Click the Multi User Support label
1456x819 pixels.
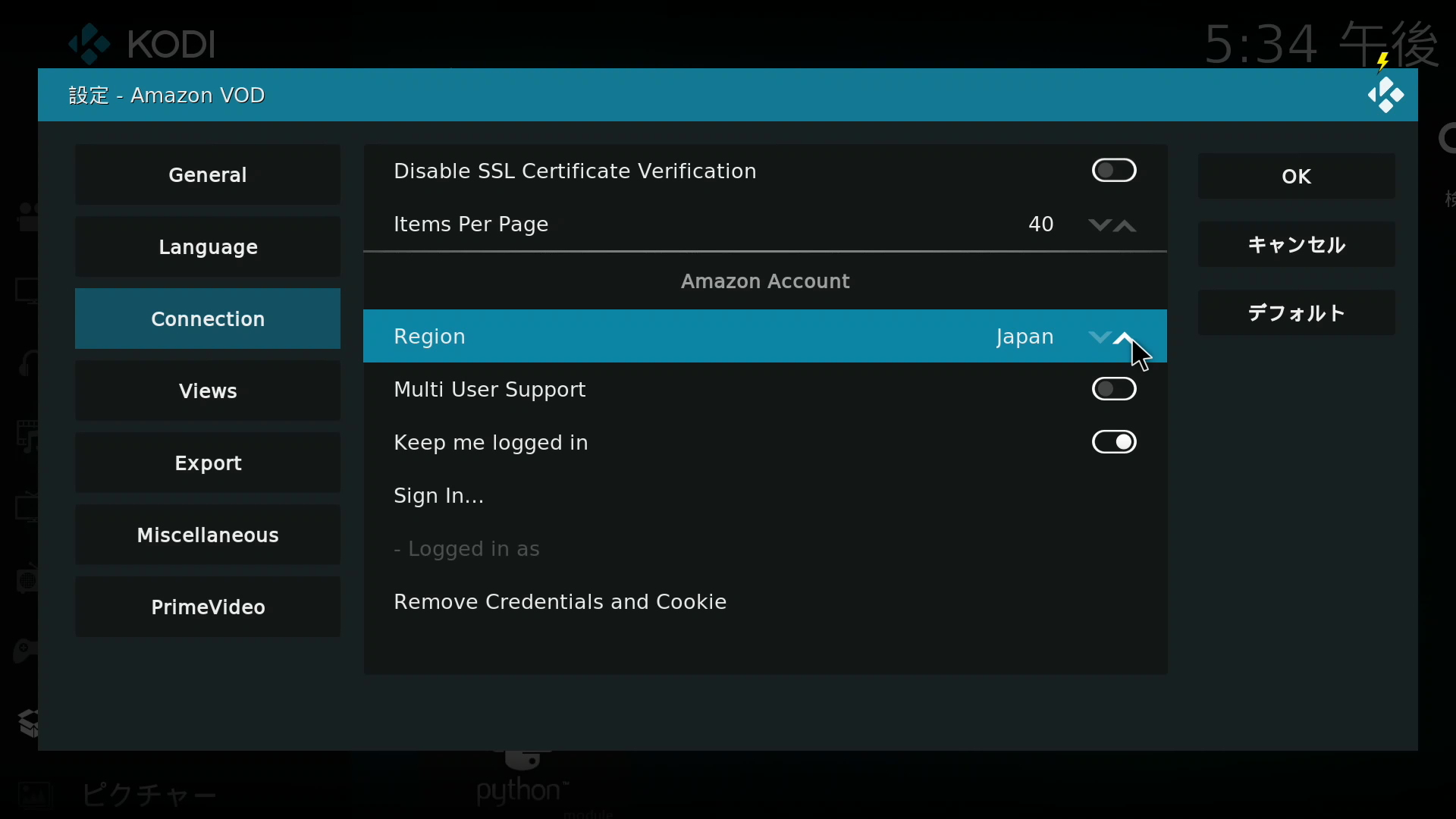coord(490,390)
